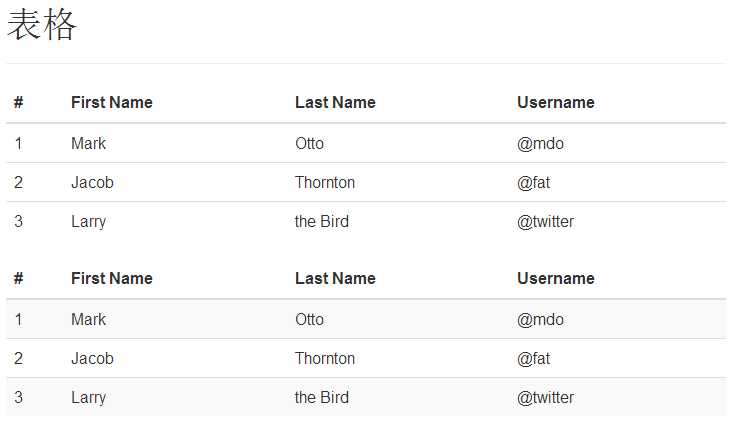The width and height of the screenshot is (734, 430).
Task: Click @twitter username in the top table
Action: 545,221
